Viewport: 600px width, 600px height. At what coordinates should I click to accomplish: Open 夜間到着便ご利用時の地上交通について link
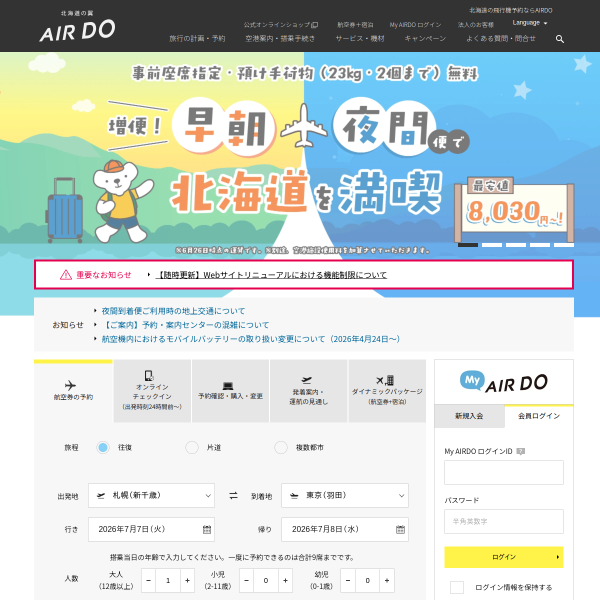pos(173,311)
